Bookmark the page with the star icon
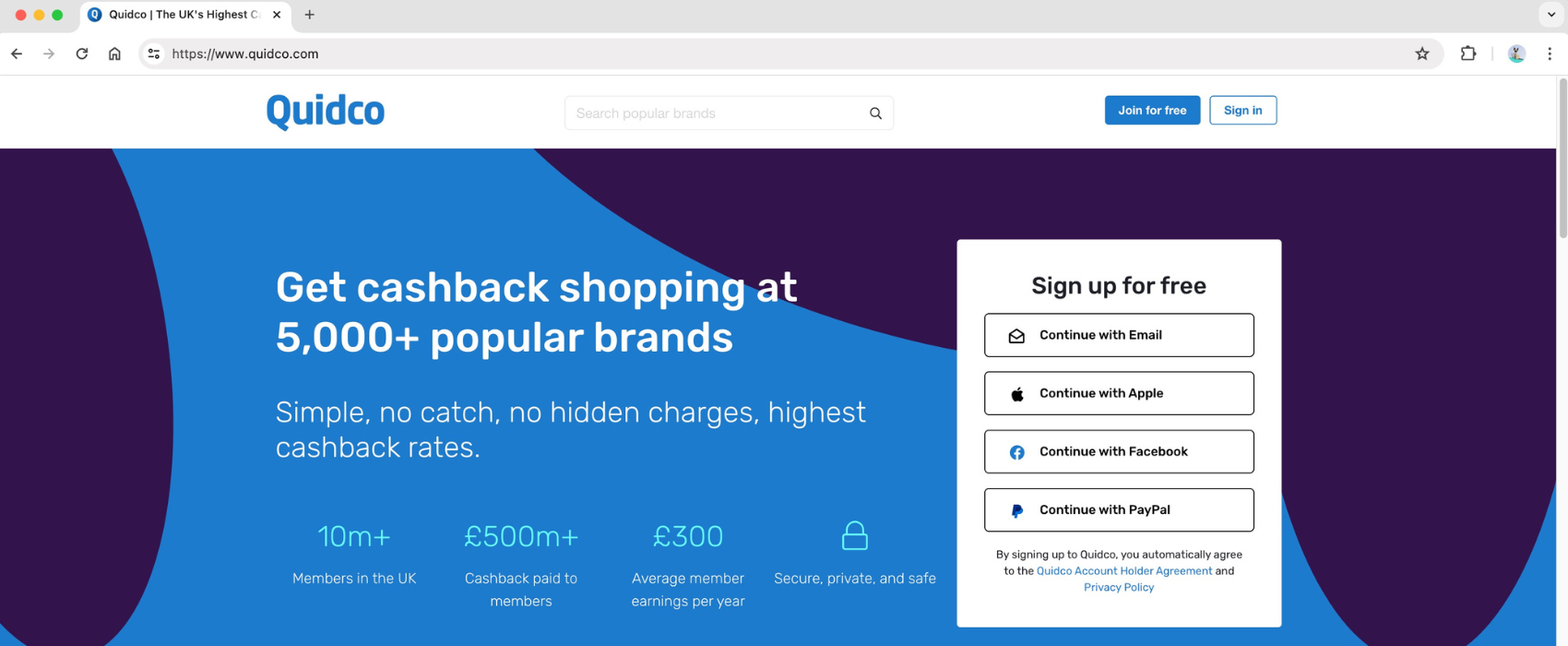1568x646 pixels. 1422,54
